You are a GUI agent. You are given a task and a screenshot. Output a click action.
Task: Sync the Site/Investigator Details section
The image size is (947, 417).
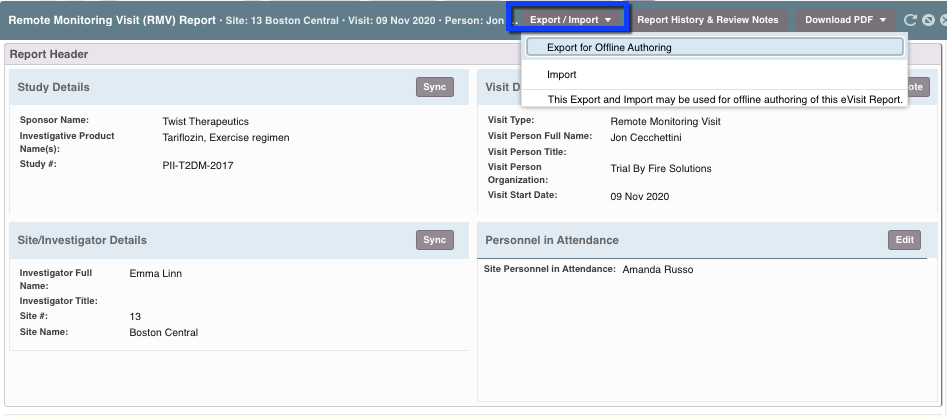click(x=434, y=240)
